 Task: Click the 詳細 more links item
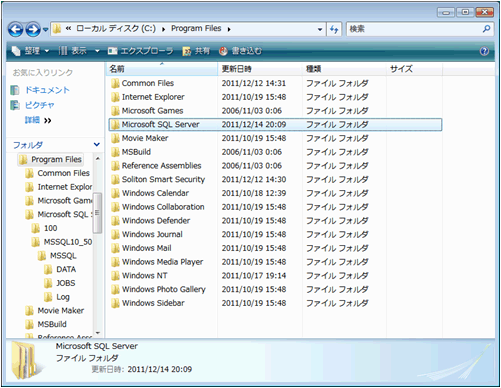(38, 120)
